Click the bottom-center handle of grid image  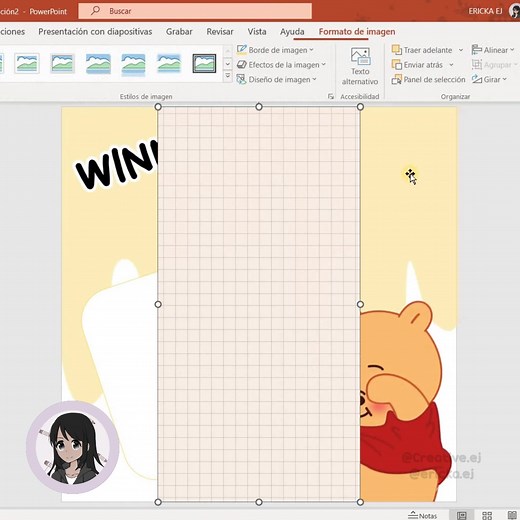tap(259, 502)
